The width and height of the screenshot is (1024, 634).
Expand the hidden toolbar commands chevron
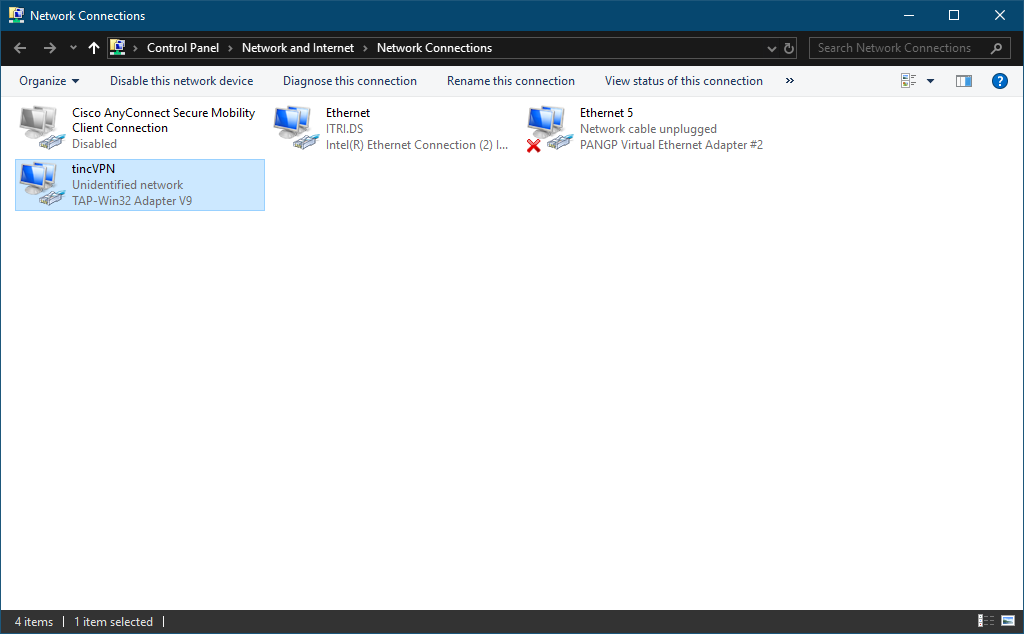click(x=789, y=81)
